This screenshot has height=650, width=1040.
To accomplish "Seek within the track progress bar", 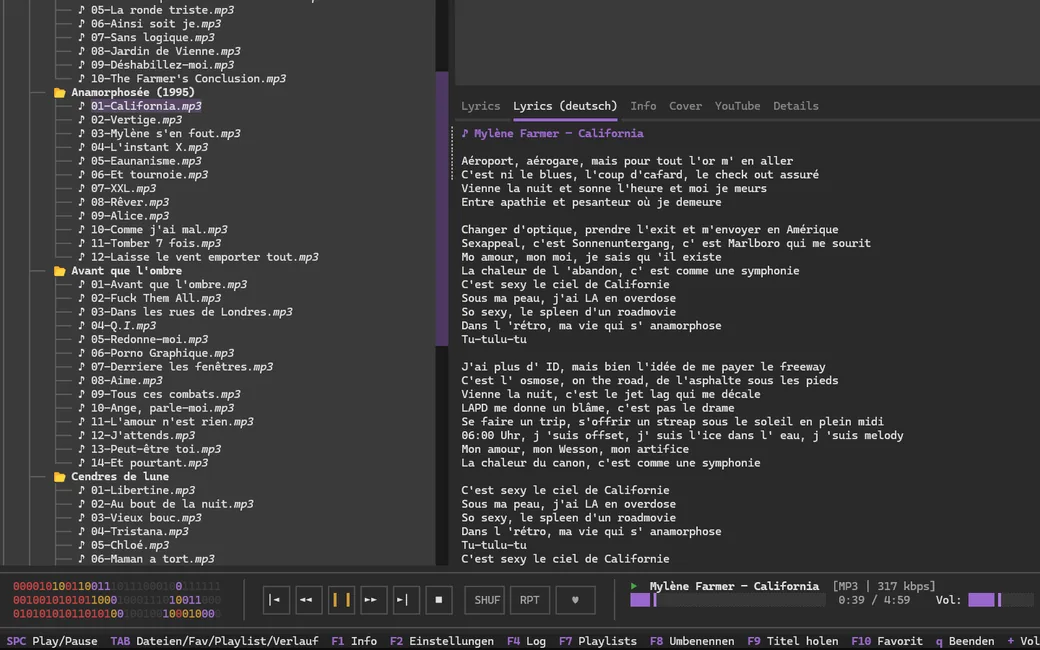I will coord(728,600).
